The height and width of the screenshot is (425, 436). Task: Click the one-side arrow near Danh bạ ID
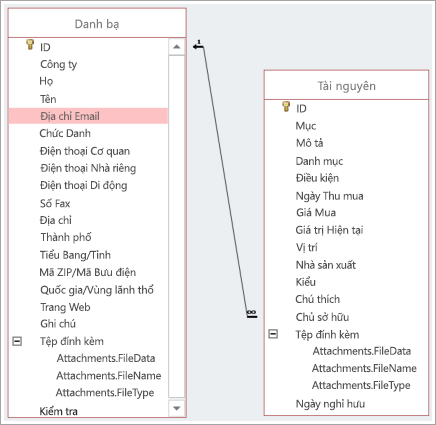198,45
